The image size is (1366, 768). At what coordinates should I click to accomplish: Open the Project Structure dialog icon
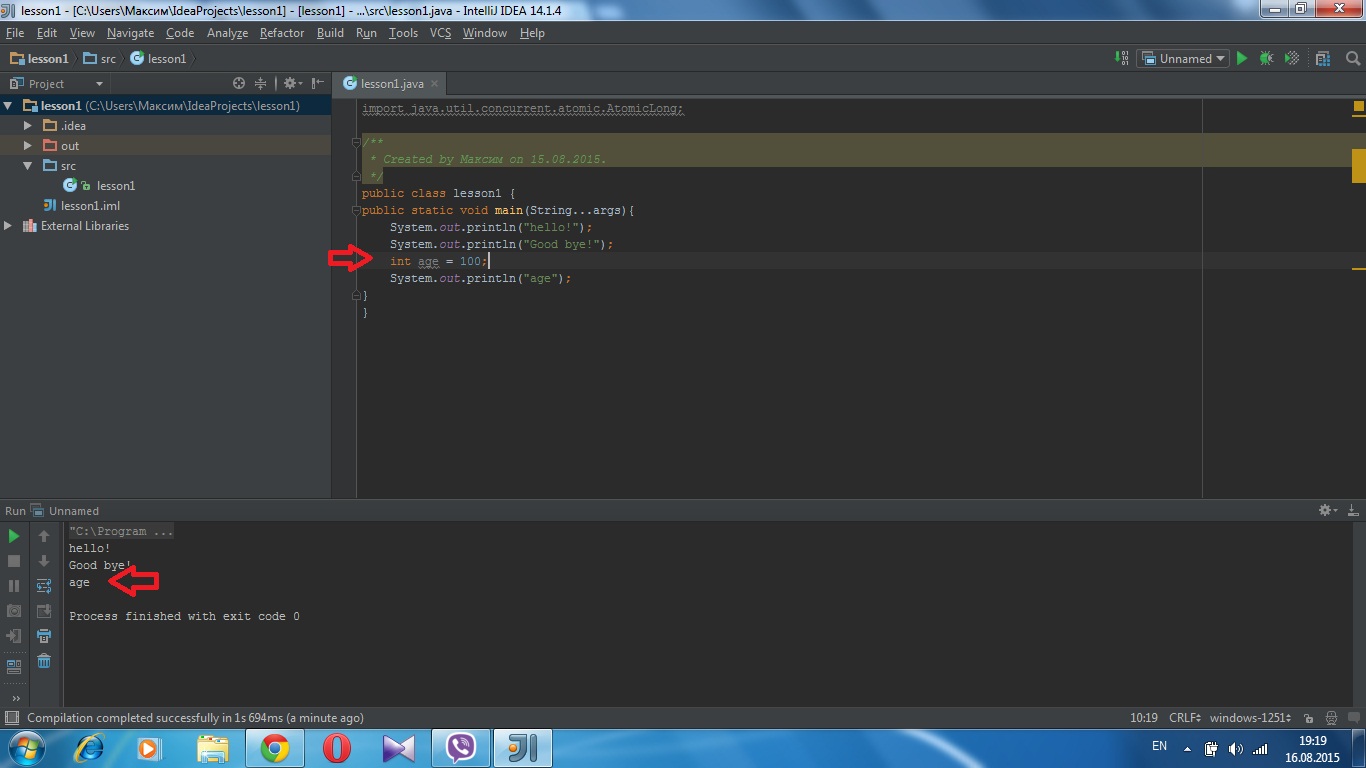tap(1323, 59)
